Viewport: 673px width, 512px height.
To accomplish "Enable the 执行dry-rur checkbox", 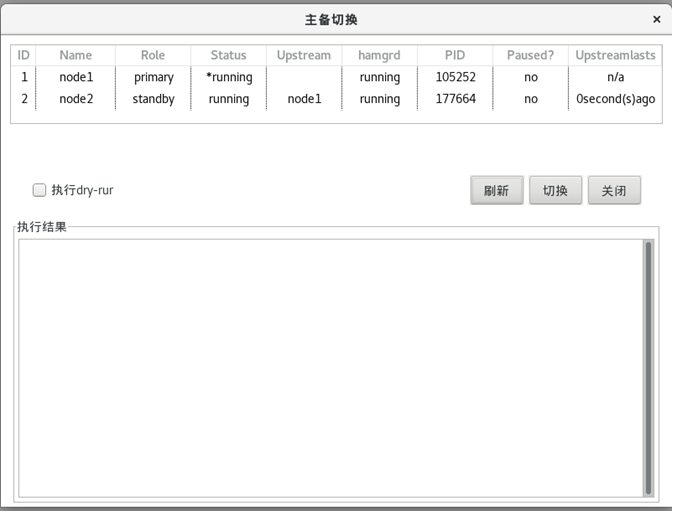I will (x=40, y=190).
